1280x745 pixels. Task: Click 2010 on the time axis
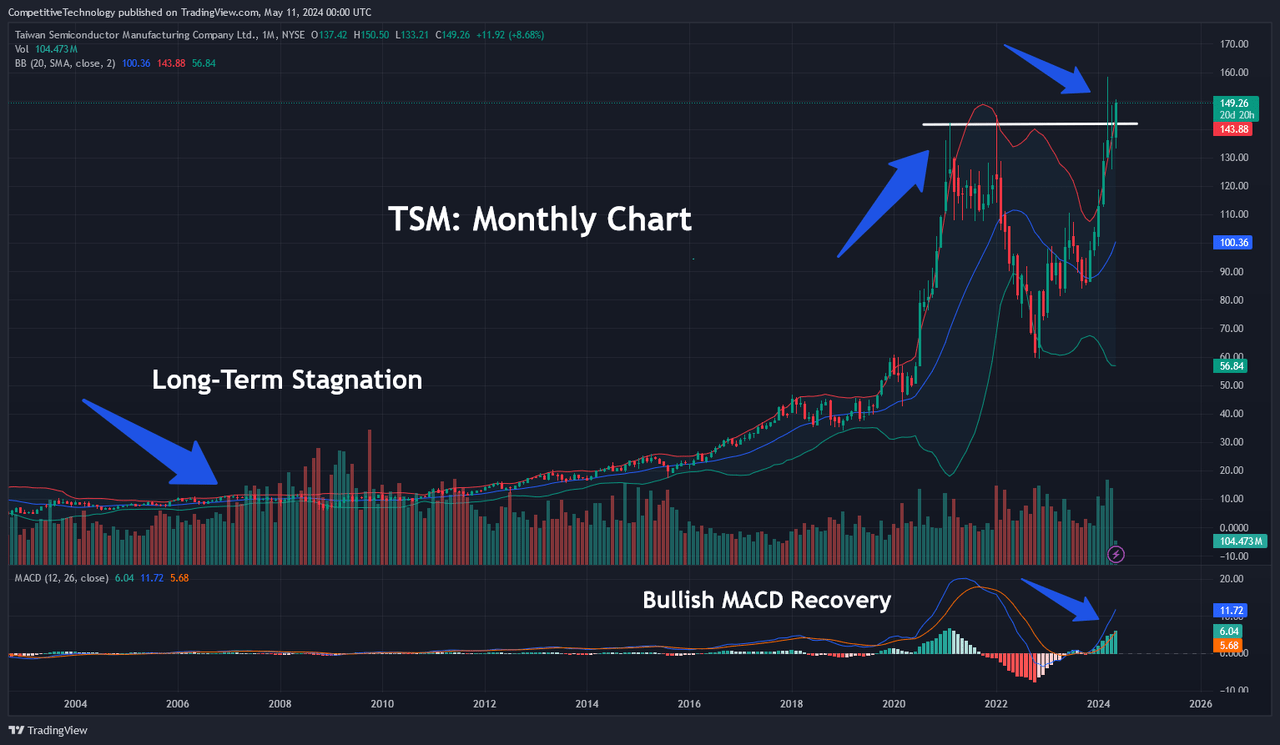(x=382, y=704)
